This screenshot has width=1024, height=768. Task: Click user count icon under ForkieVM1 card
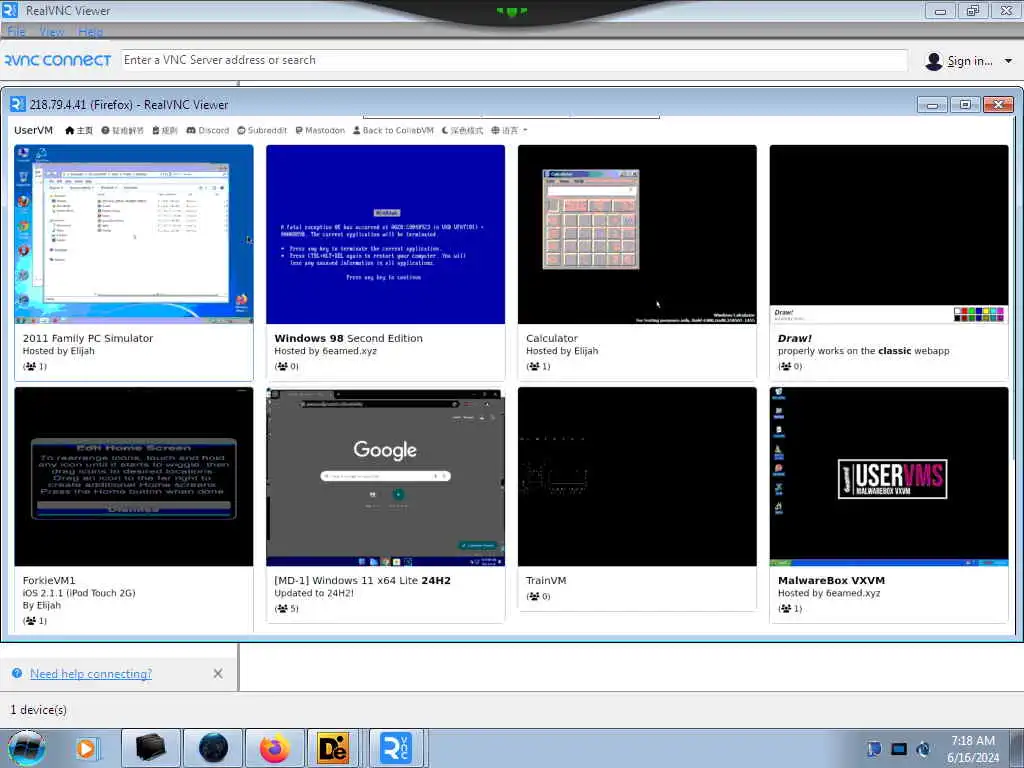tap(31, 621)
